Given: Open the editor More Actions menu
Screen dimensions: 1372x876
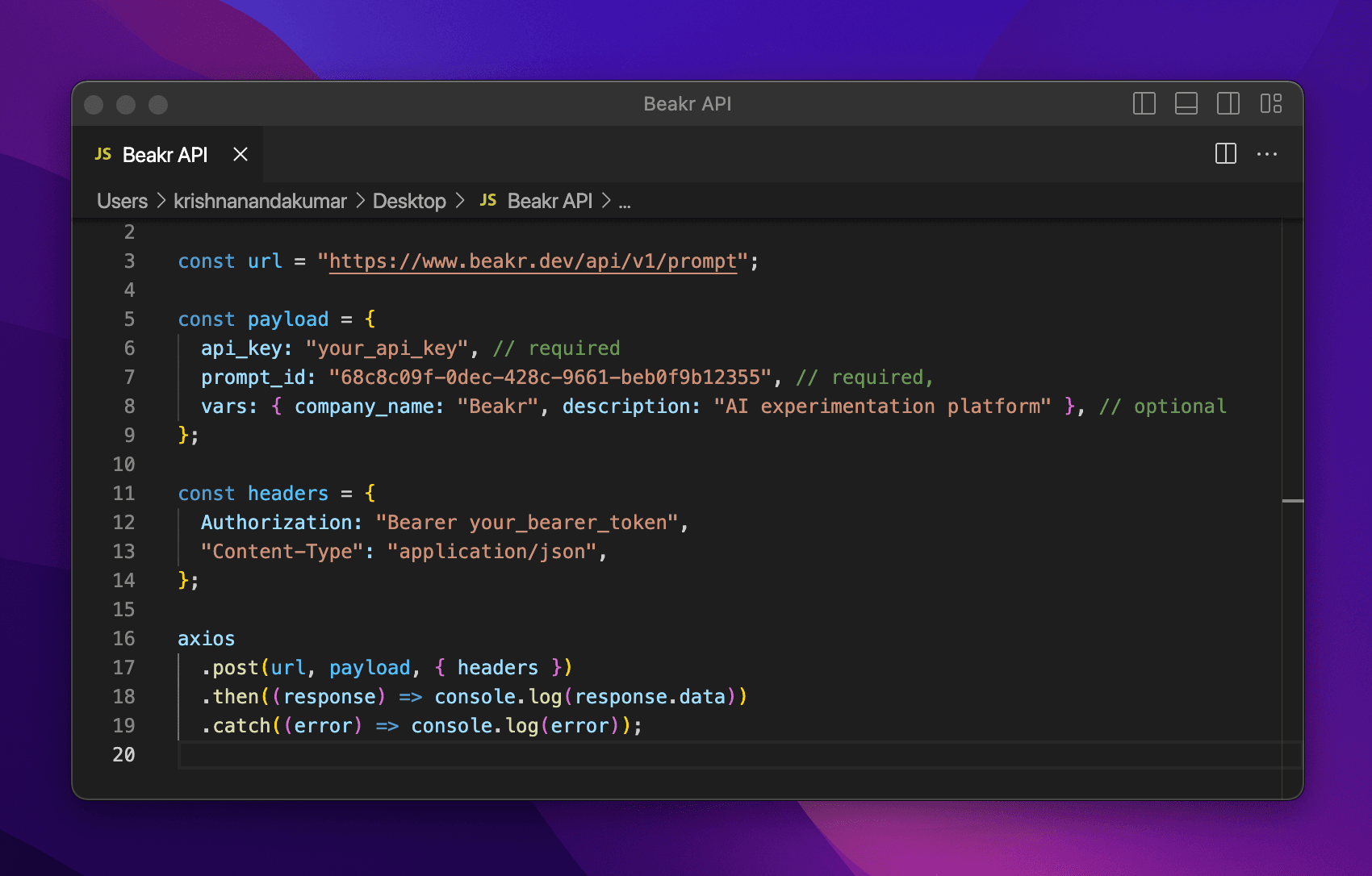Looking at the screenshot, I should point(1267,154).
